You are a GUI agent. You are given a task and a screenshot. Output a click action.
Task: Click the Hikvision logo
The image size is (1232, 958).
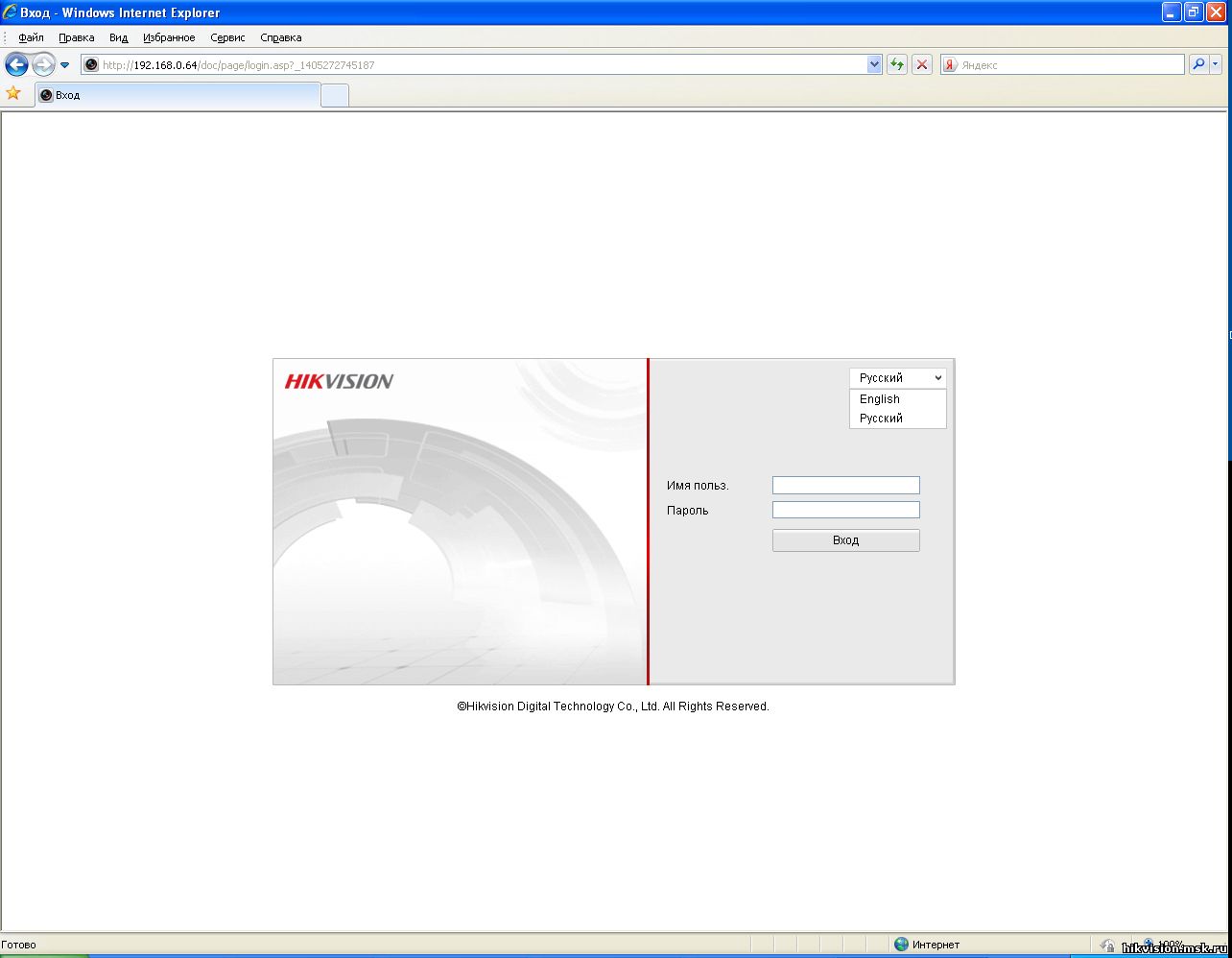click(339, 381)
